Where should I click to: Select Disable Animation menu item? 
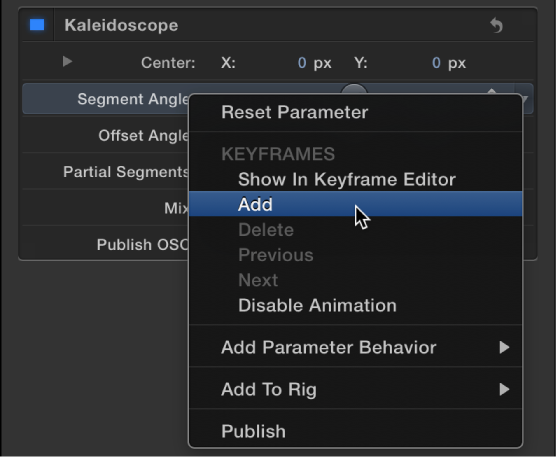(355, 305)
